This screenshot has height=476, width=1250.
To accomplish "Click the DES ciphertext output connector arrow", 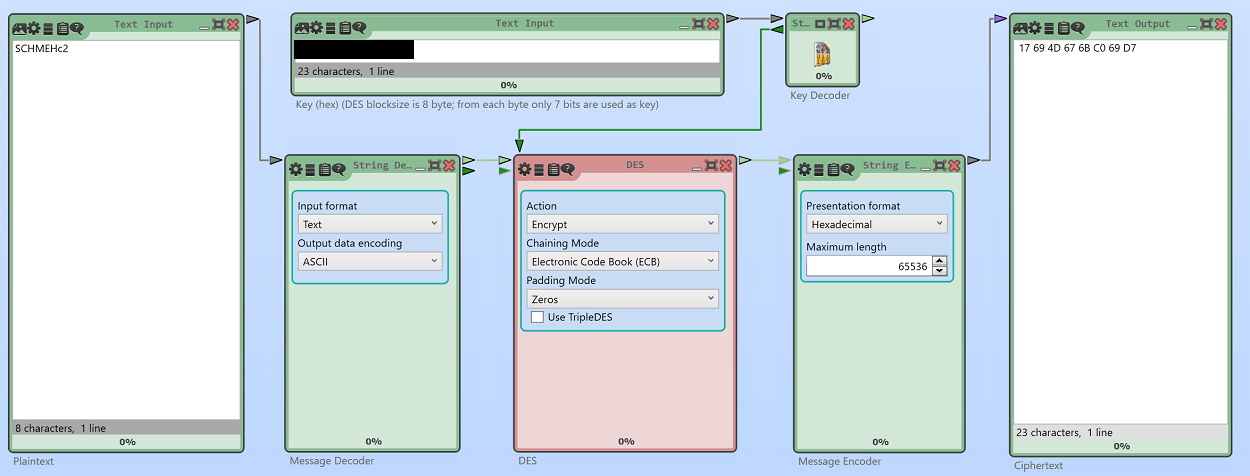I will 744,159.
